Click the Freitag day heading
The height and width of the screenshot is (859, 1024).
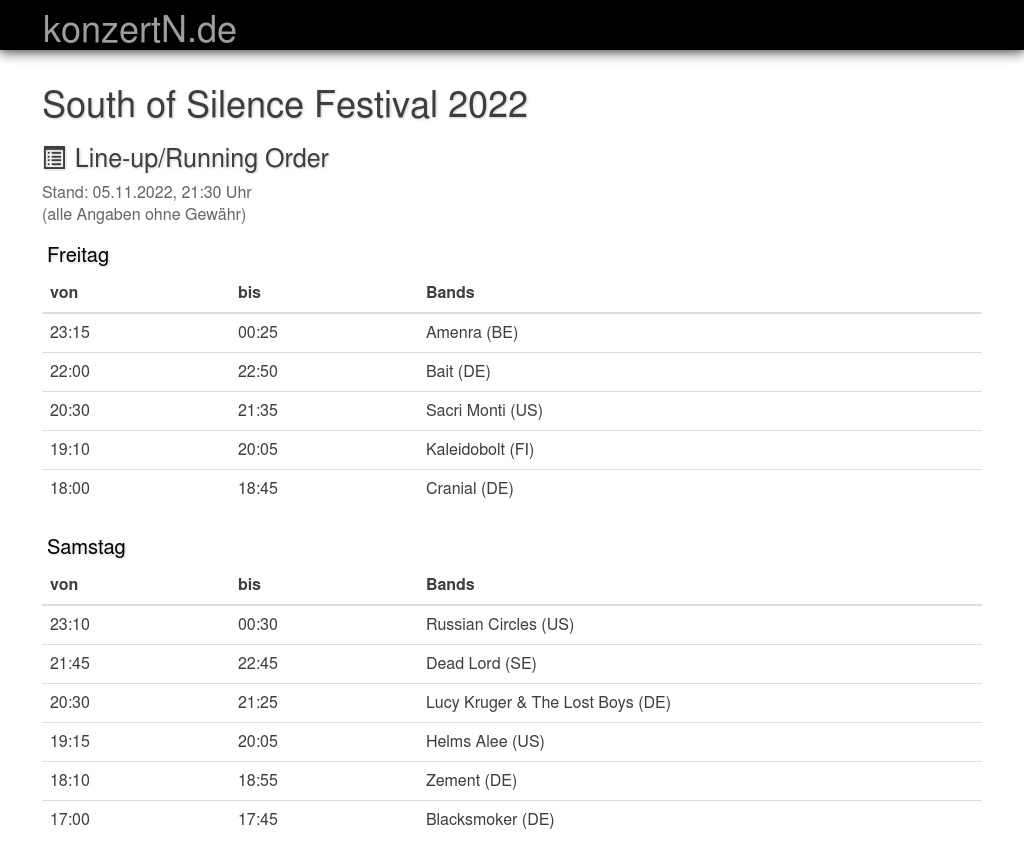[x=78, y=255]
